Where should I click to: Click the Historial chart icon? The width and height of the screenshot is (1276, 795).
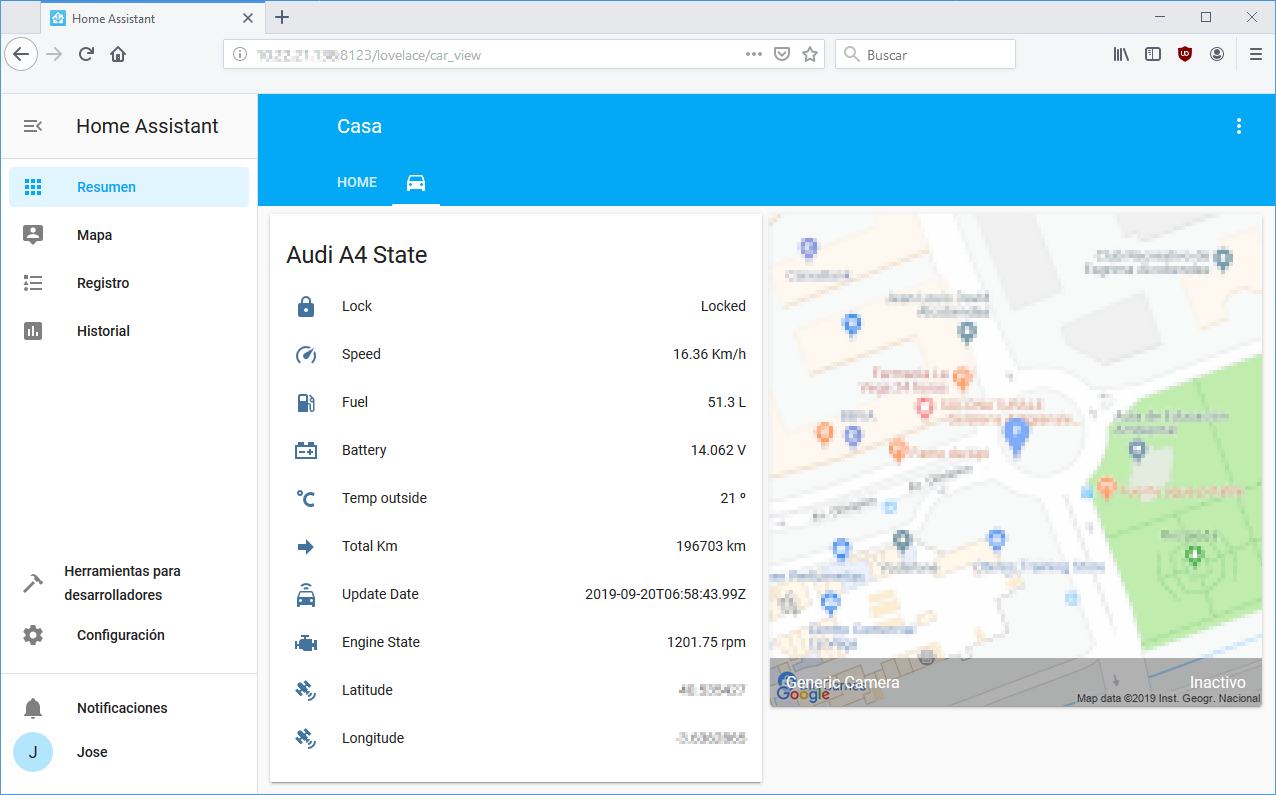tap(33, 331)
